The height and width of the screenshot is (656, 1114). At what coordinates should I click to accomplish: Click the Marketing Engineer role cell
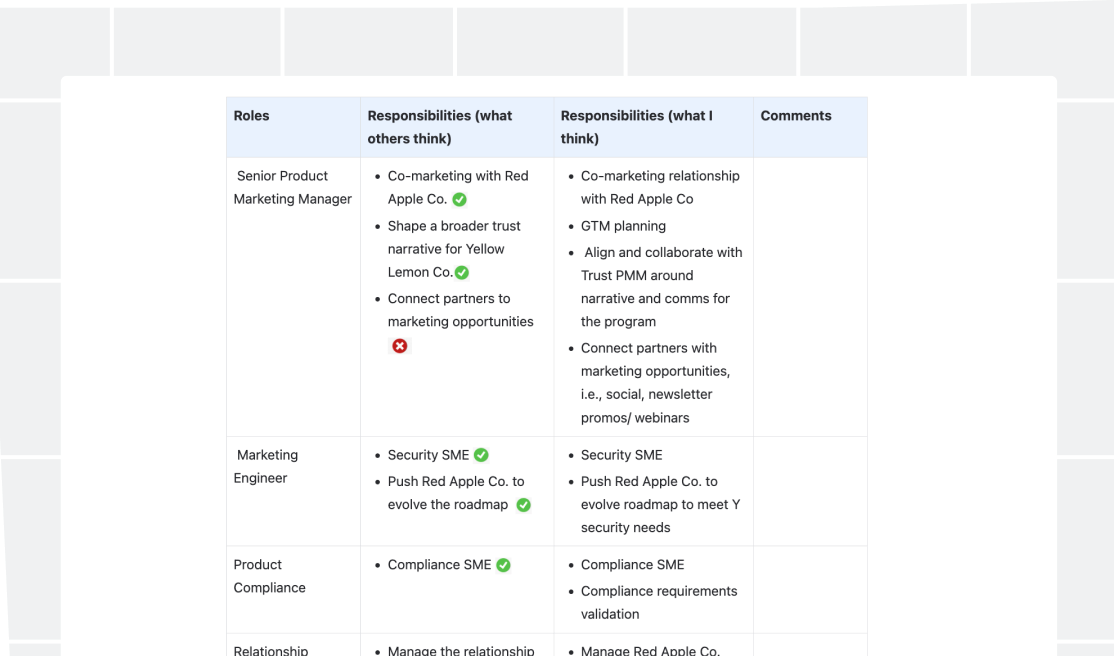coord(293,491)
